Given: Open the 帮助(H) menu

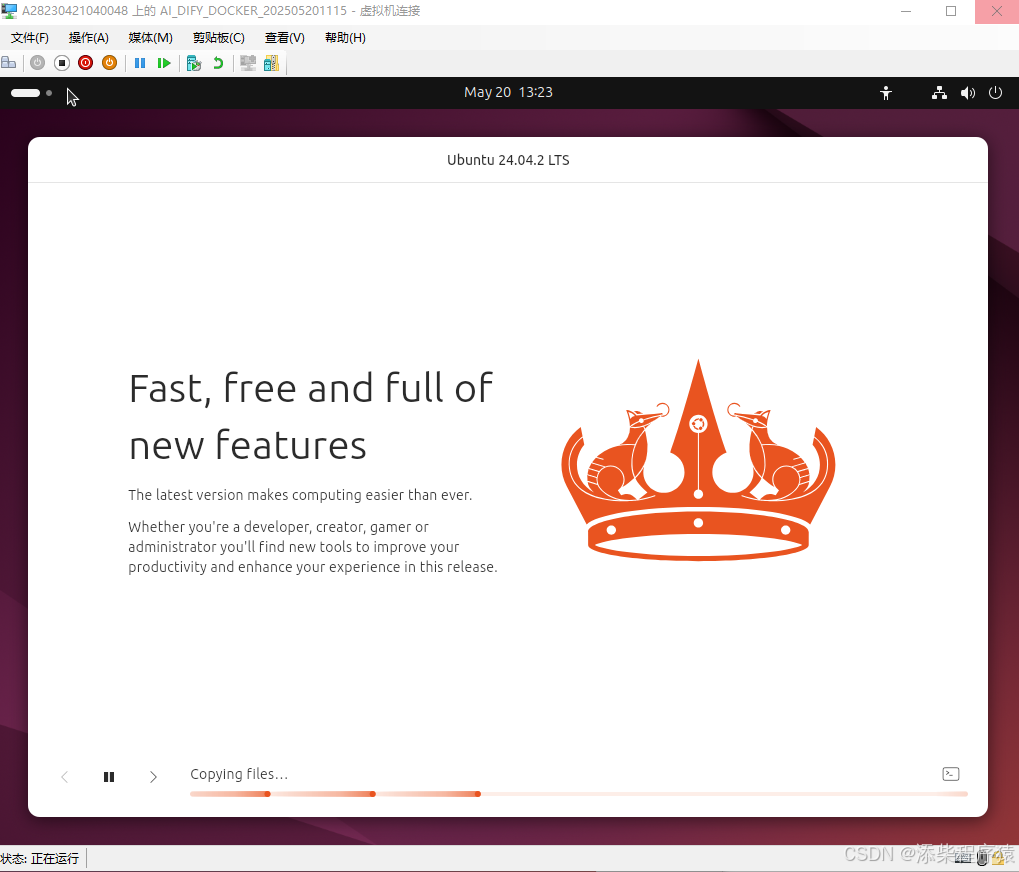Looking at the screenshot, I should coord(345,38).
